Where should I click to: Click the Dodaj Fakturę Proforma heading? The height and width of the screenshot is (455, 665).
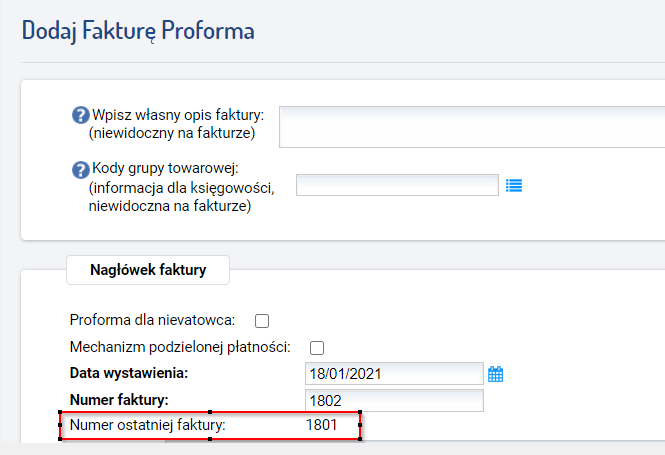[138, 31]
